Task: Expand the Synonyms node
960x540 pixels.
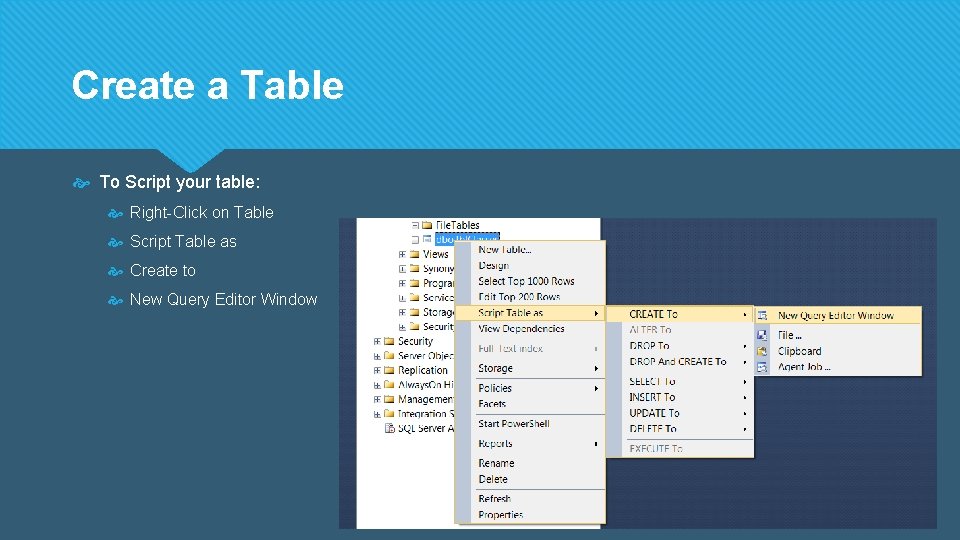Action: pos(402,269)
